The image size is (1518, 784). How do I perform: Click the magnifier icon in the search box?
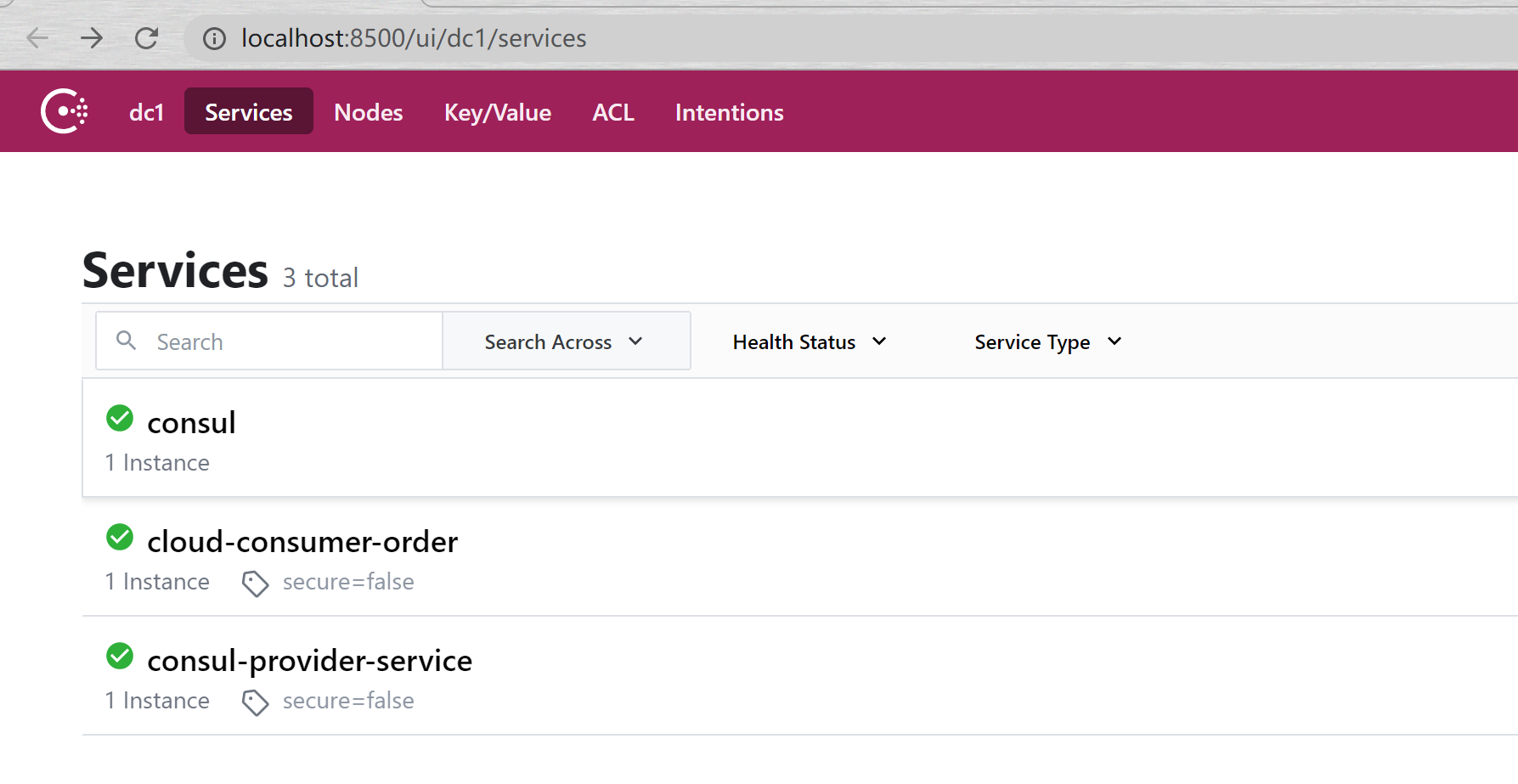point(126,341)
